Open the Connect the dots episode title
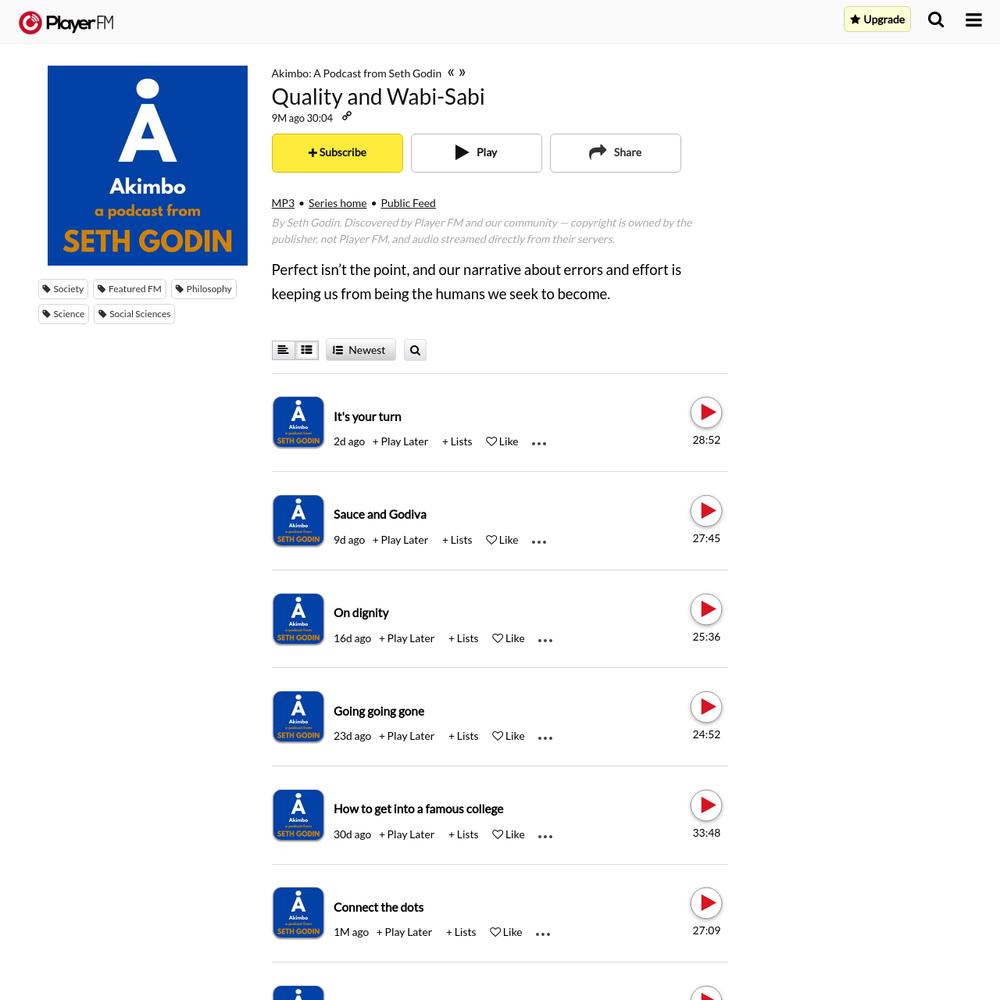 point(379,907)
